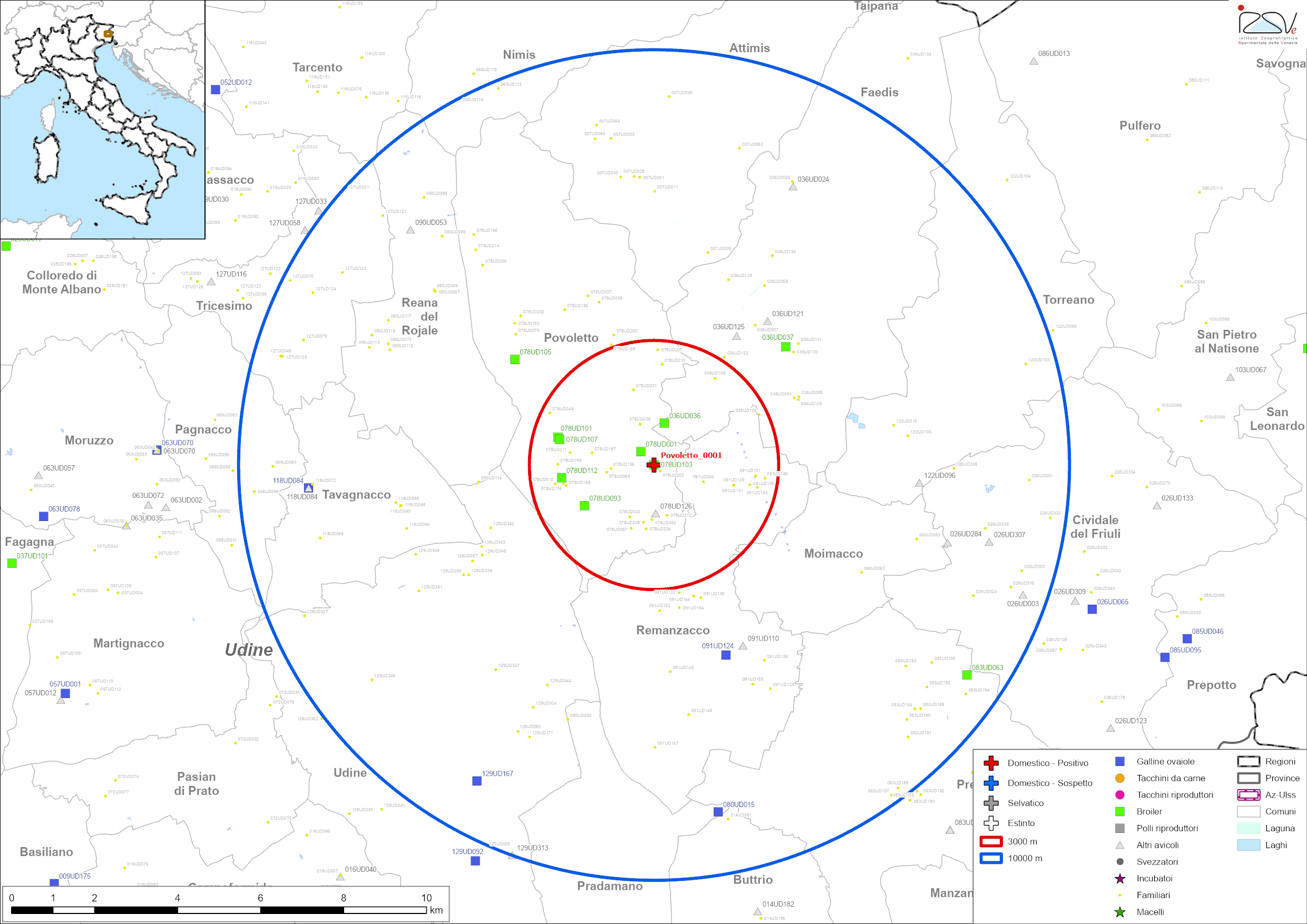Click the Tacchini da carne orange legend dot
The height and width of the screenshot is (924, 1307).
click(1120, 779)
